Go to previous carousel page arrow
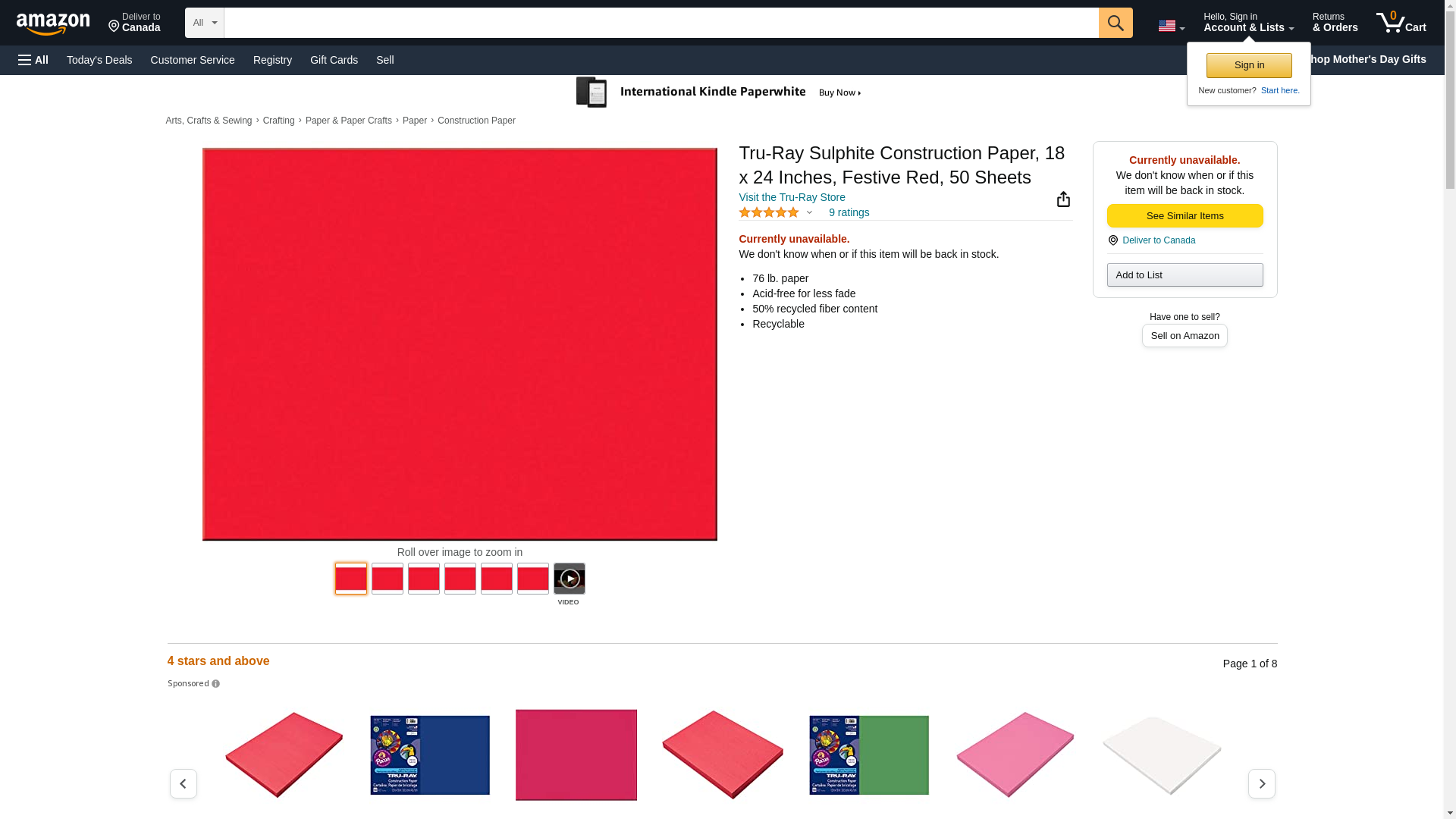Viewport: 1456px width, 819px height. point(183,783)
